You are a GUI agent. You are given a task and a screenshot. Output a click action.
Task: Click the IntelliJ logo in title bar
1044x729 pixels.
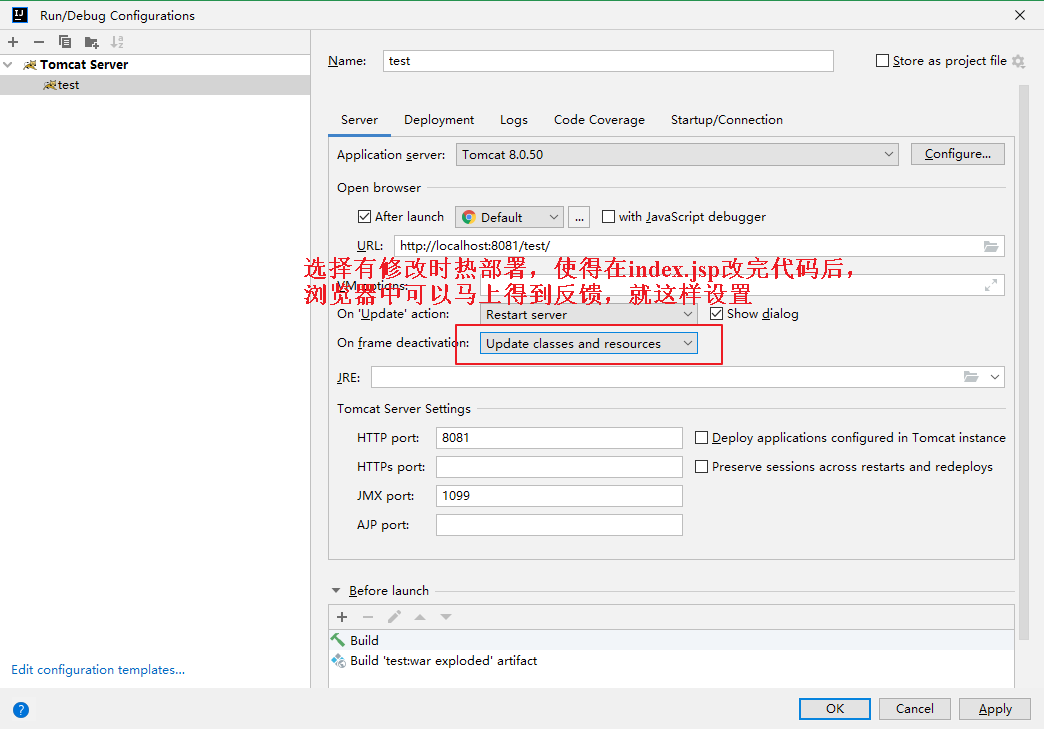pyautogui.click(x=20, y=15)
